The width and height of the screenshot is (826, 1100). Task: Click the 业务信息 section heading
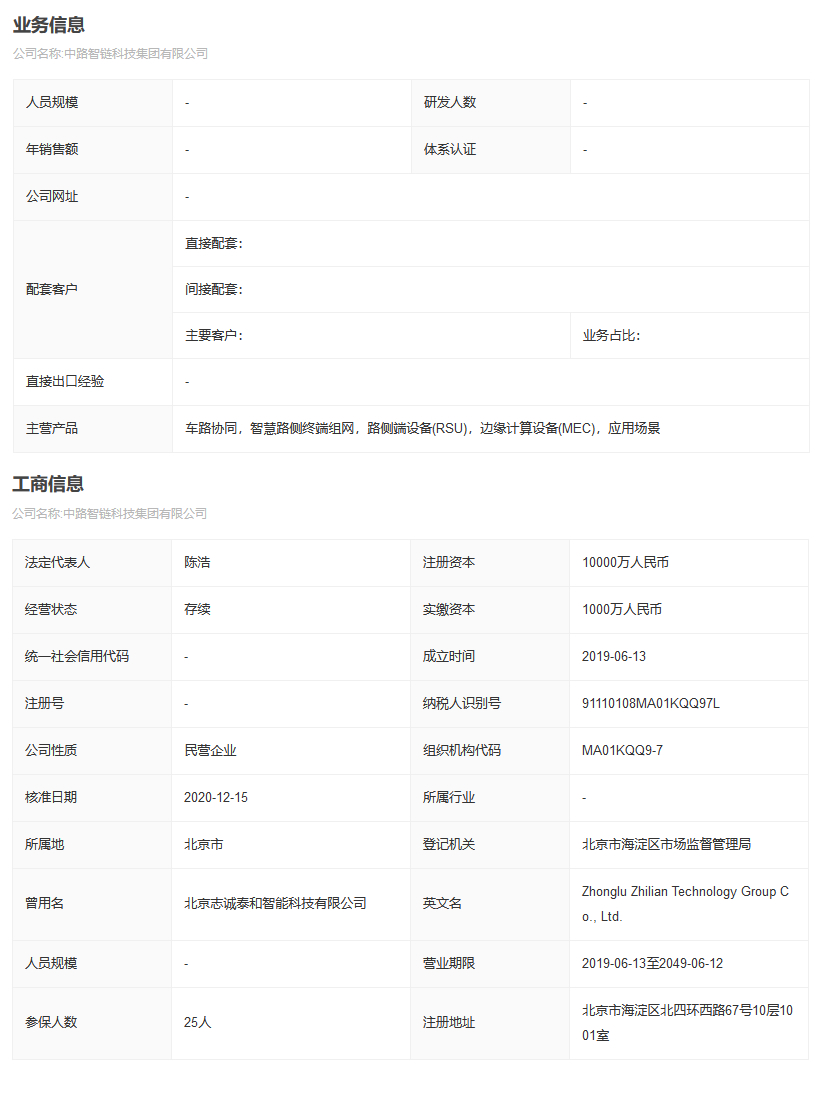[48, 25]
